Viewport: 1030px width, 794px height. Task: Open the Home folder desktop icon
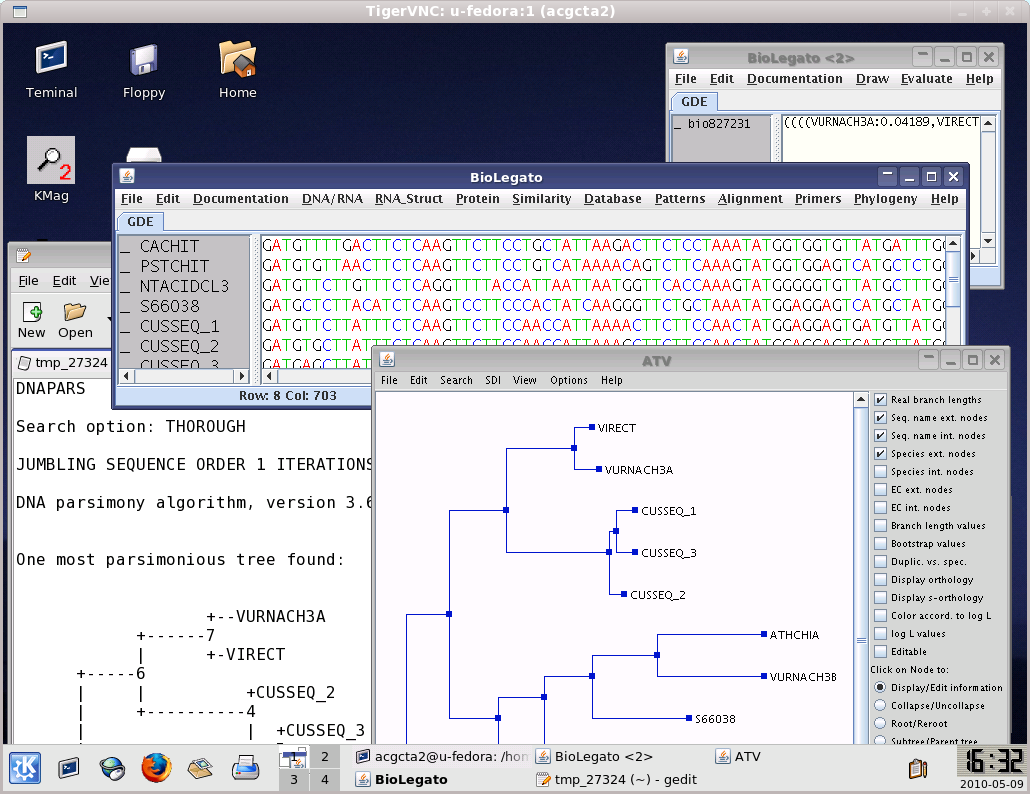tap(238, 61)
